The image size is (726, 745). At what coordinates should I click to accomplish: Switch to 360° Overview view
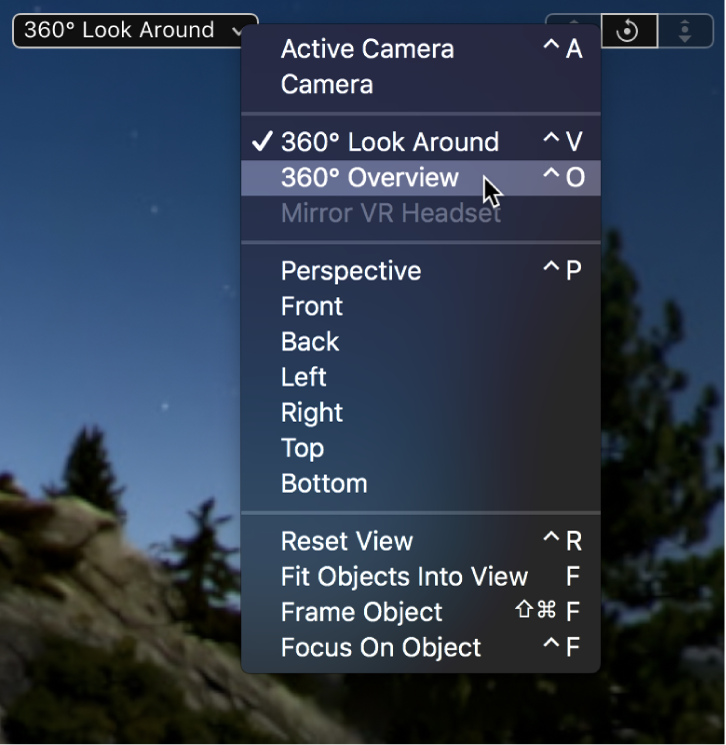point(370,178)
